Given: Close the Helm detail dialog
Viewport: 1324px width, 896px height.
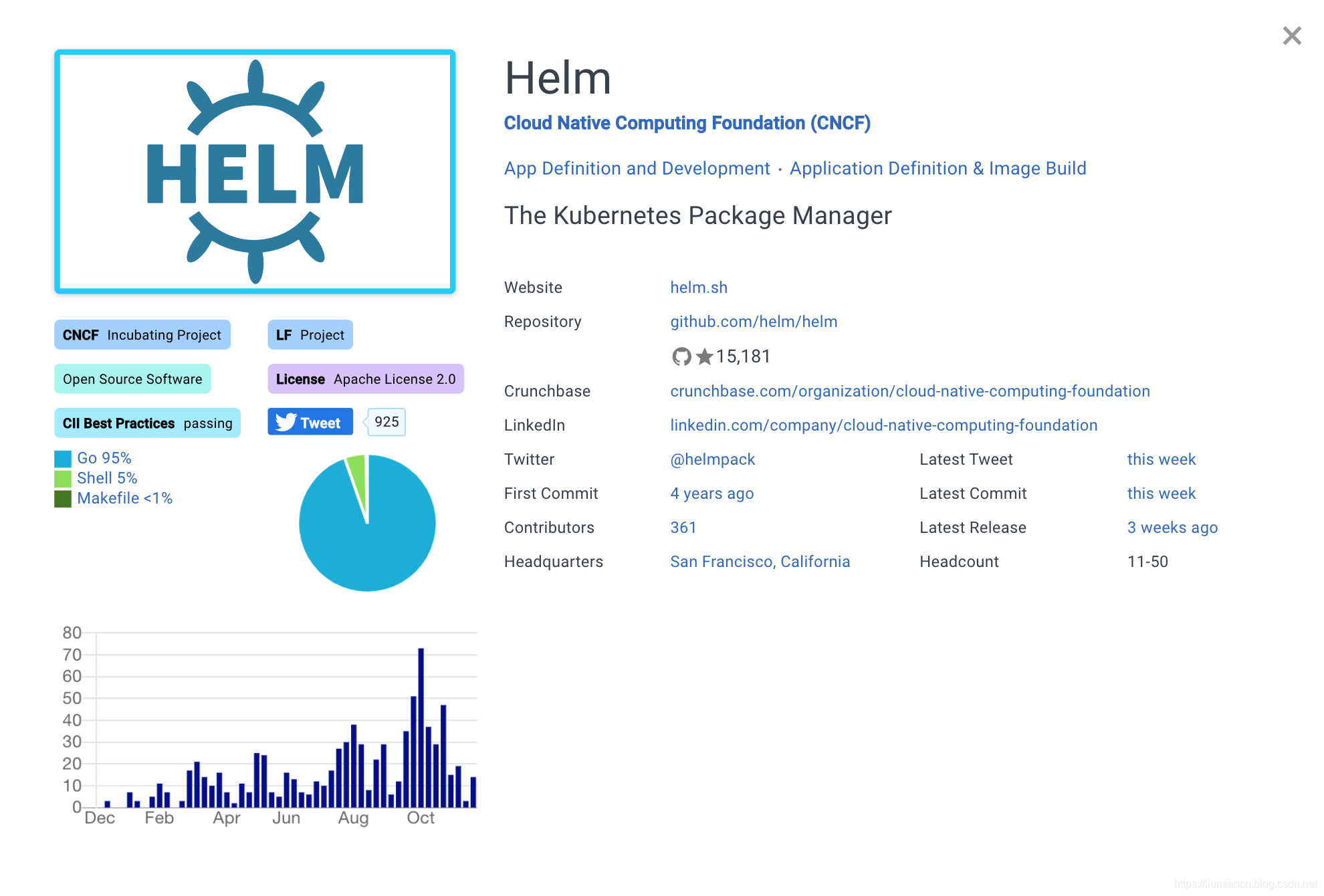Looking at the screenshot, I should click(1292, 35).
